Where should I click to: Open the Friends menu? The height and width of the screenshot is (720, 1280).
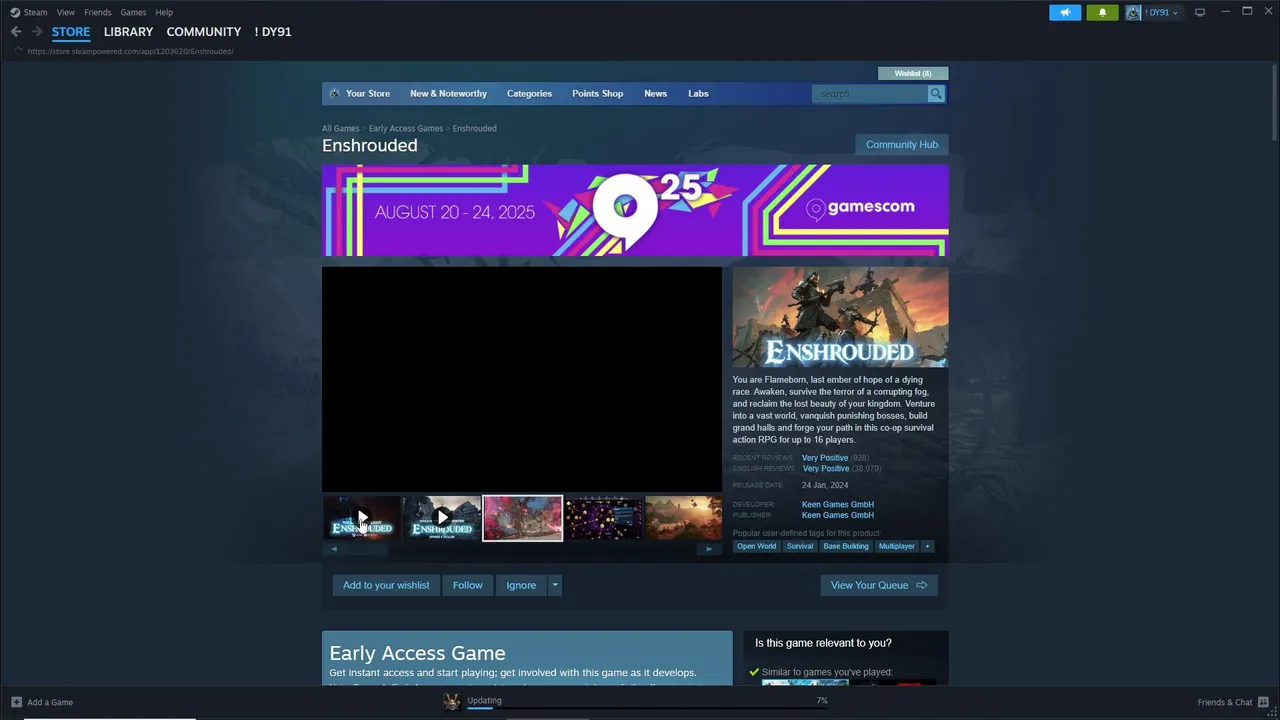(98, 12)
